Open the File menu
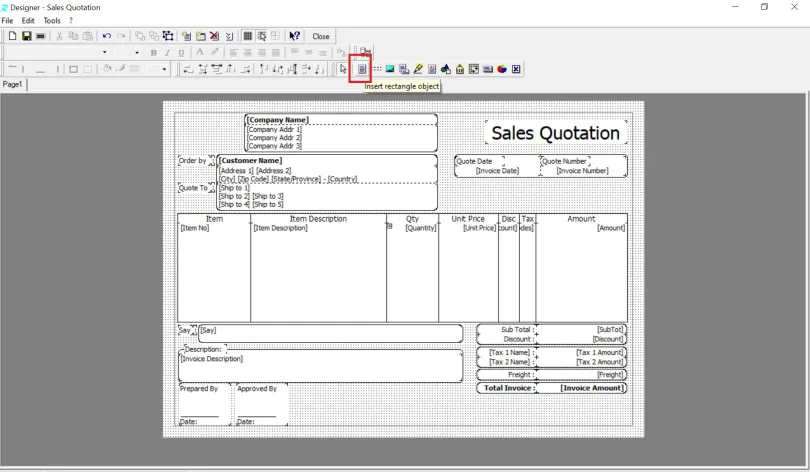 tap(7, 20)
